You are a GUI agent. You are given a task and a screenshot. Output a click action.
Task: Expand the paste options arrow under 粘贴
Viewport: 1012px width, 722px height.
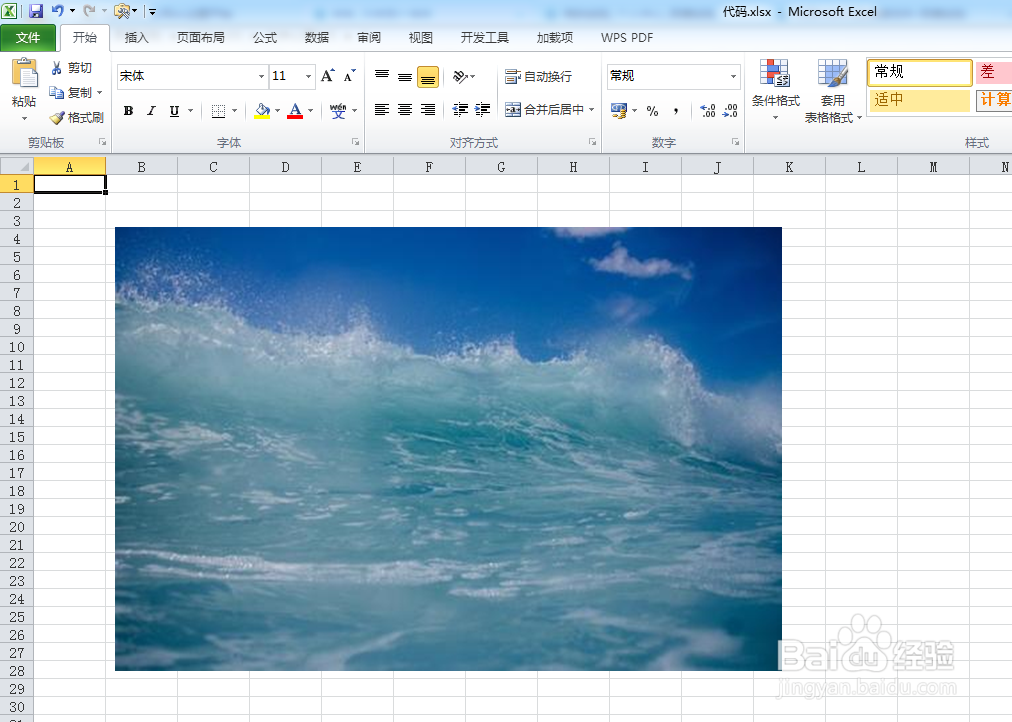(25, 119)
